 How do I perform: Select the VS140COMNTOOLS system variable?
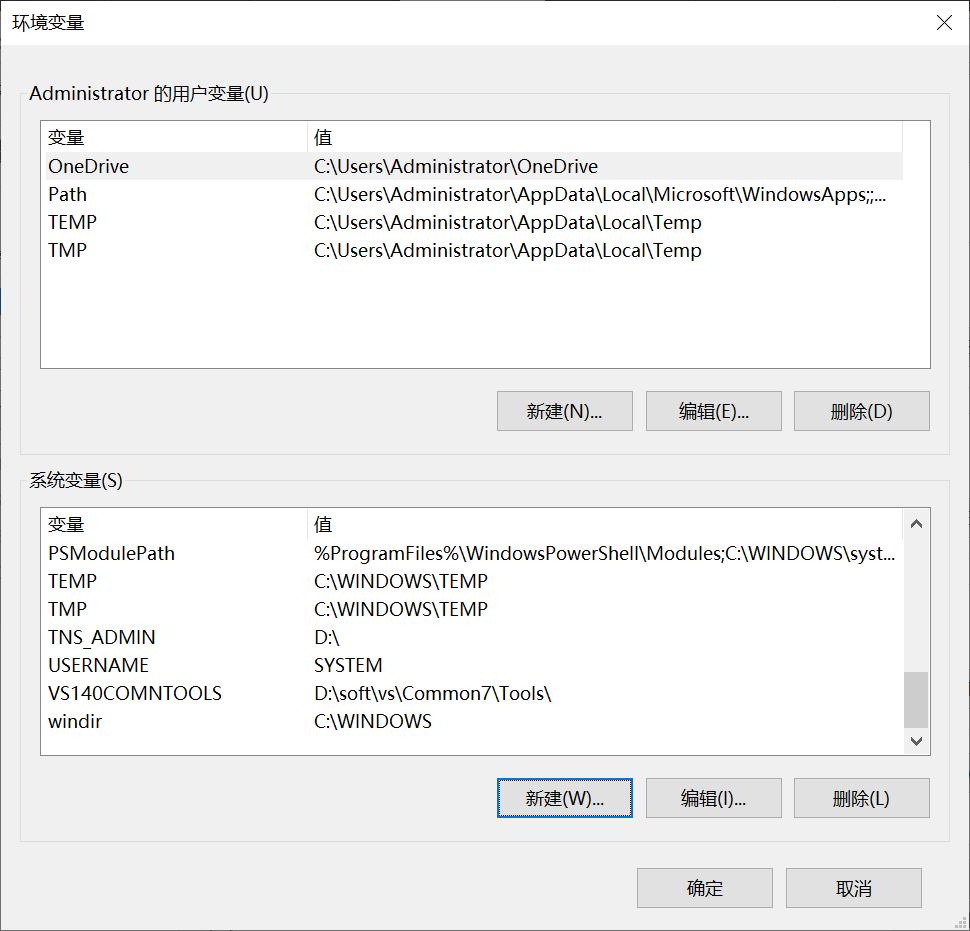point(474,693)
